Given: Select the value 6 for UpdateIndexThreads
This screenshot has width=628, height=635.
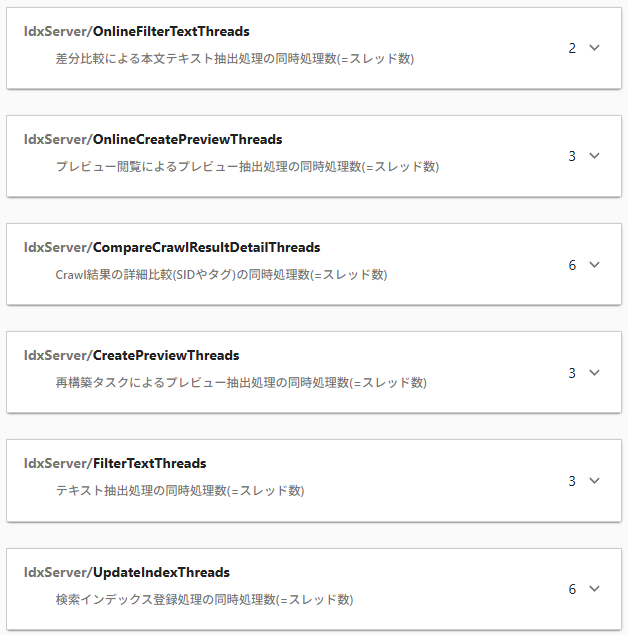Looking at the screenshot, I should coord(572,589).
